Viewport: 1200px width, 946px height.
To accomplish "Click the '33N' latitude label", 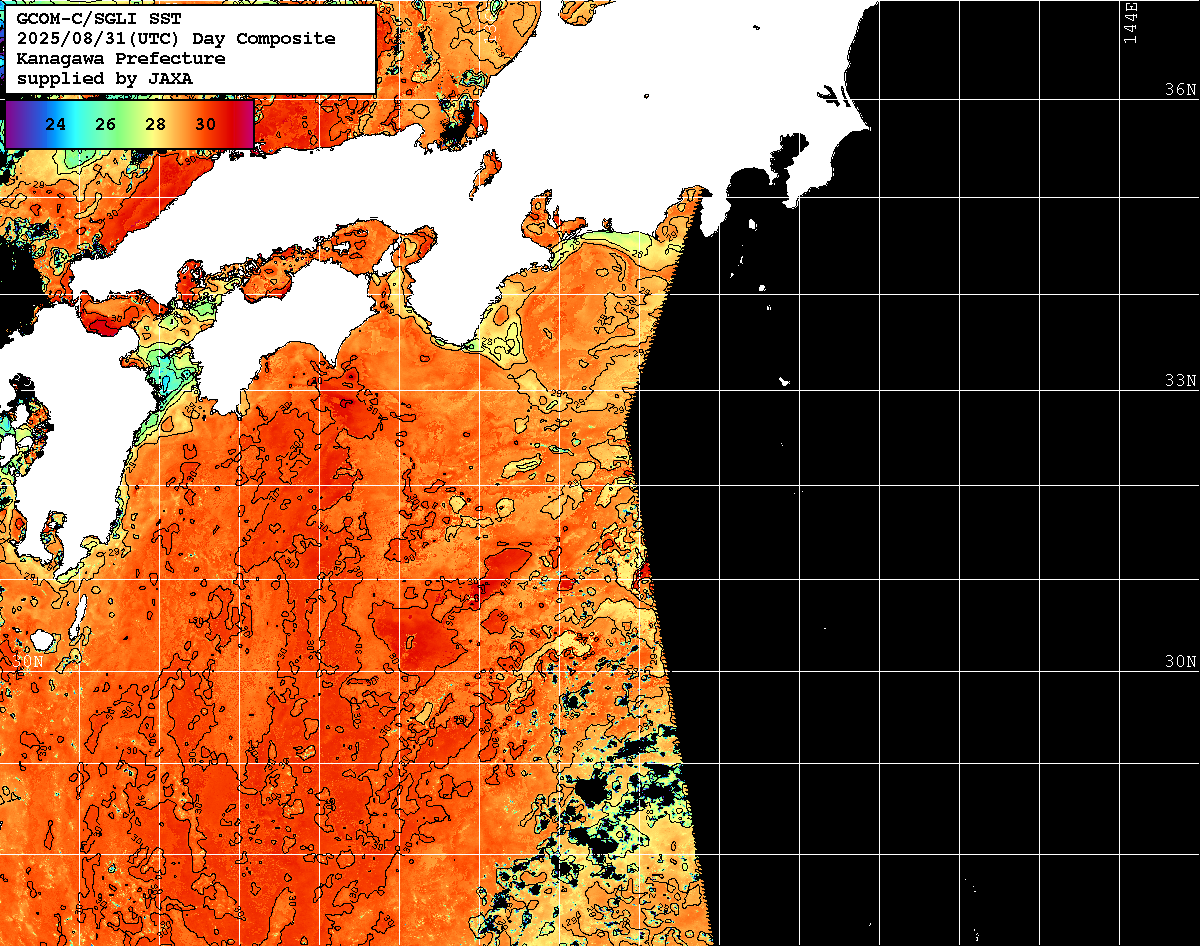I will (x=1180, y=381).
